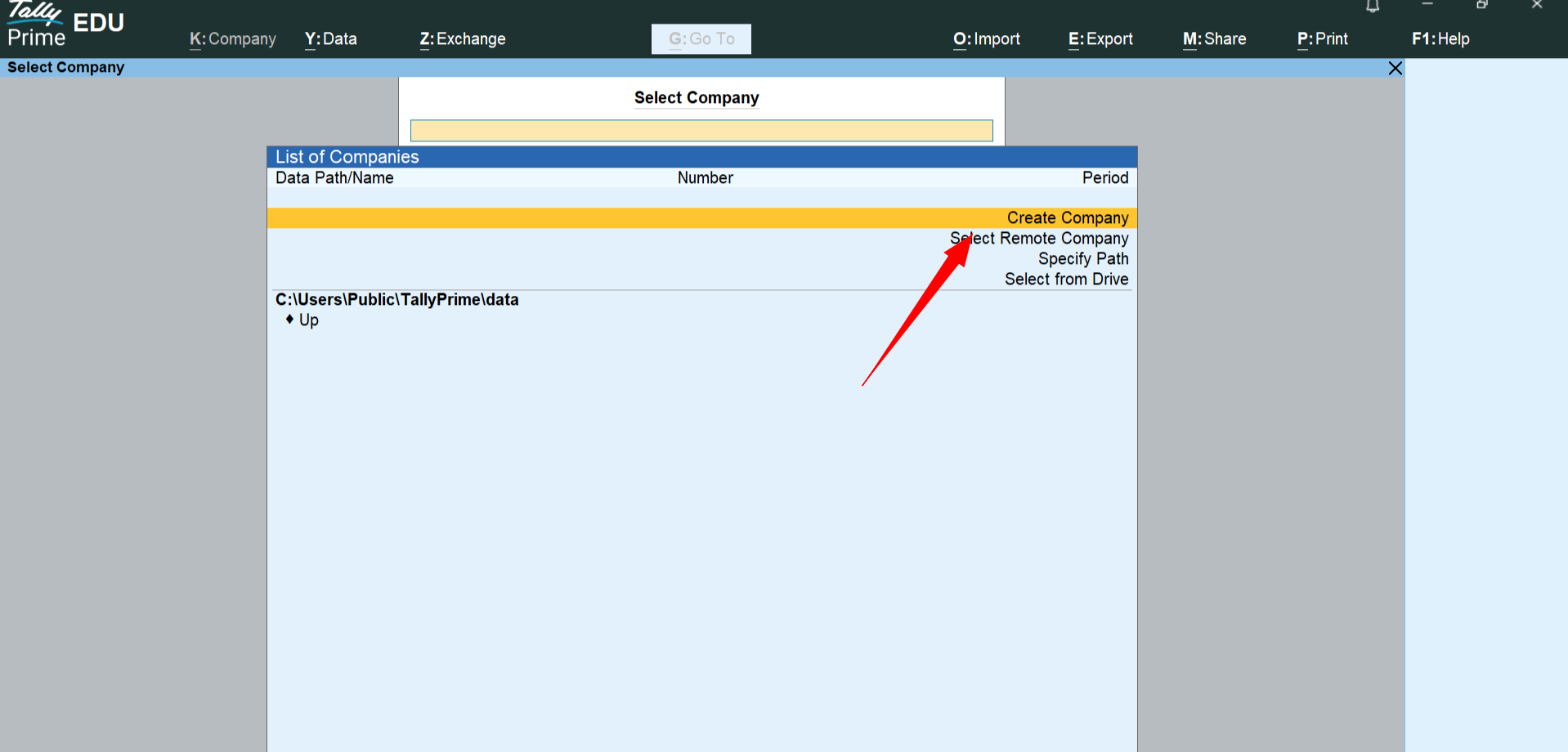Restore down the application window
This screenshot has width=1568, height=752.
click(x=1481, y=5)
